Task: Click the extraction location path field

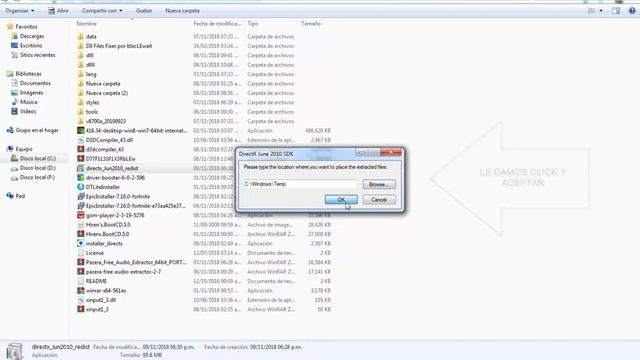Action: click(300, 184)
